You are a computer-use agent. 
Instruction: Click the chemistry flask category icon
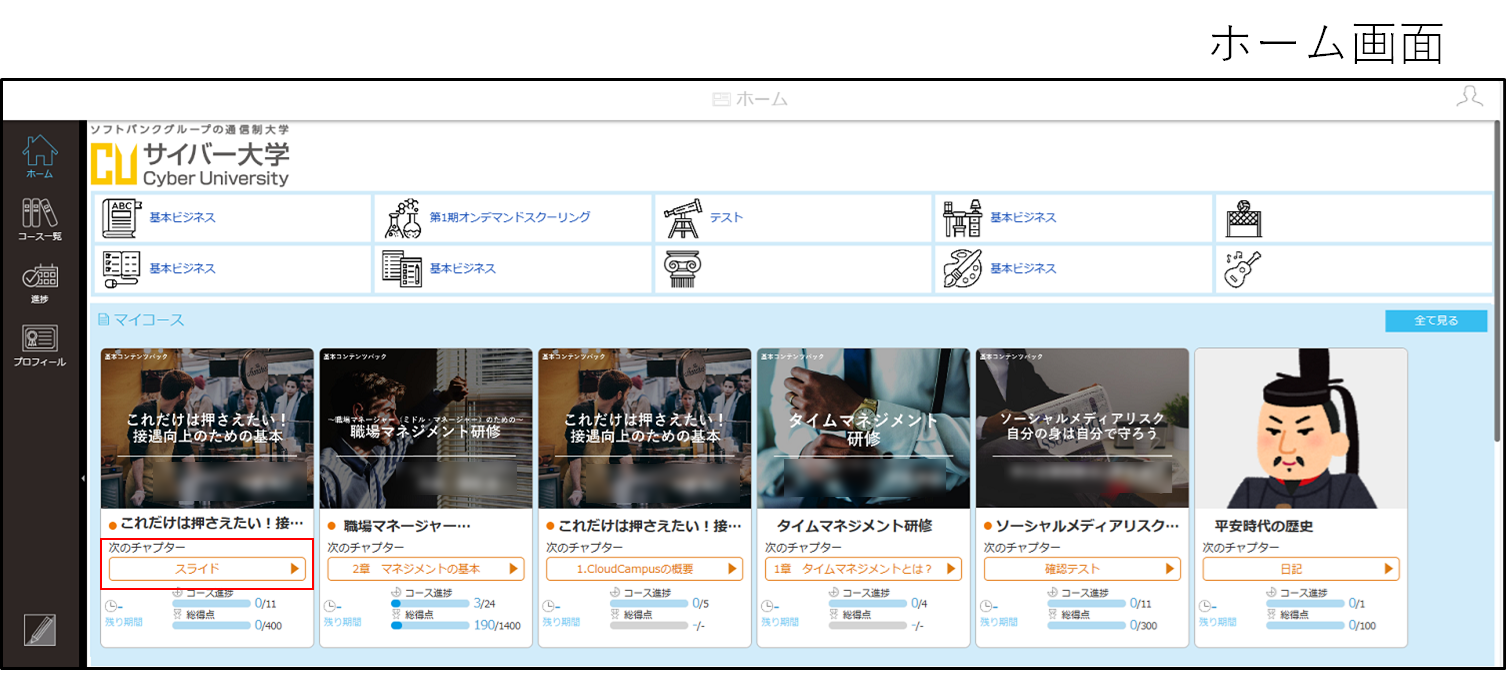pos(402,217)
